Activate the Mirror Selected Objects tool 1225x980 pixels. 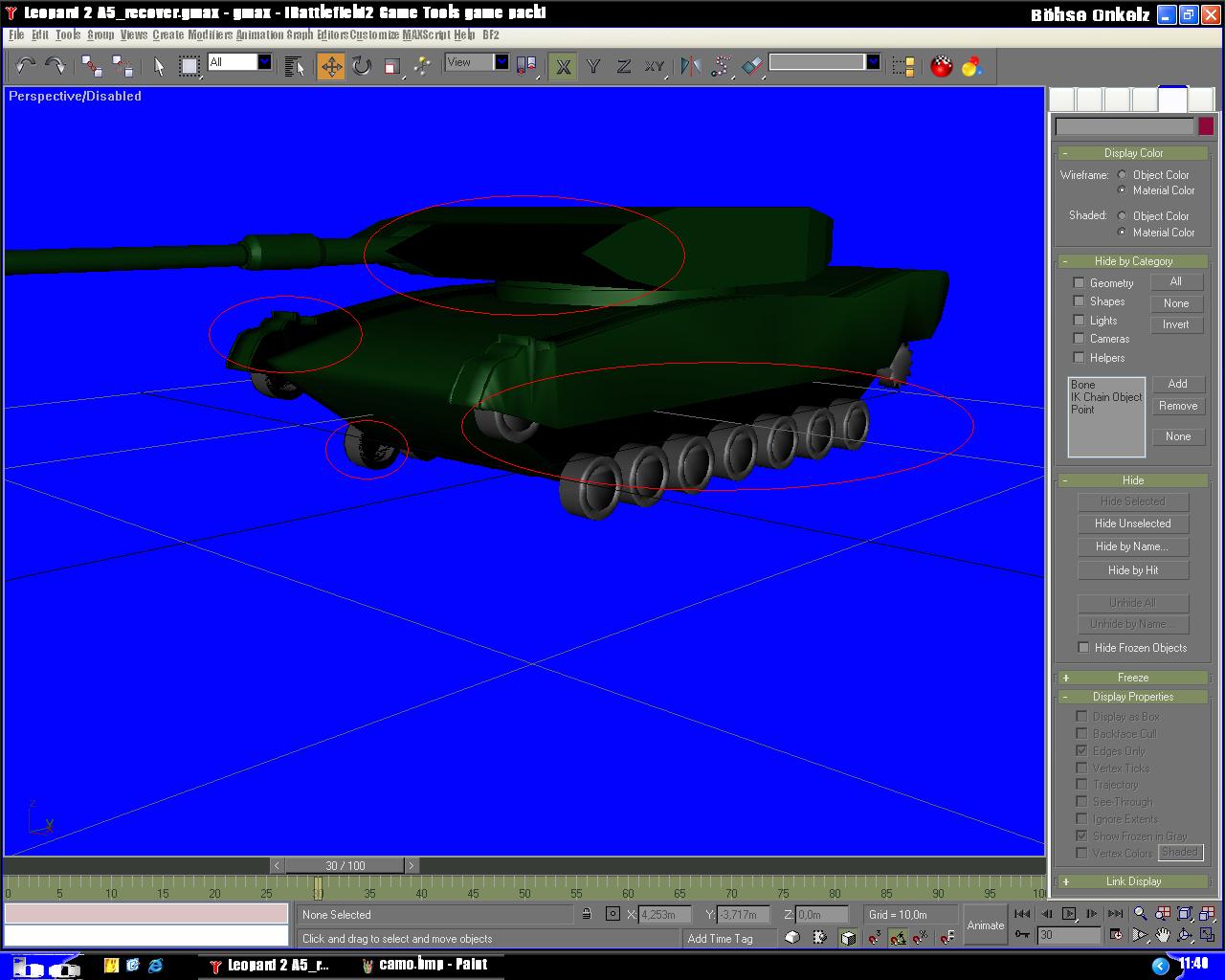tap(691, 66)
